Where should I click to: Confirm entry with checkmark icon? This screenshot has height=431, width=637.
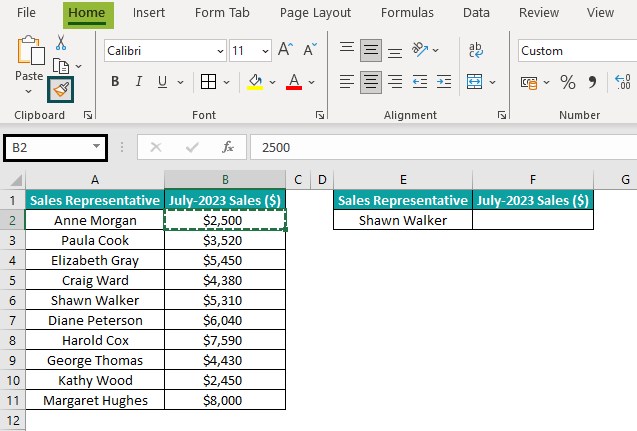point(192,147)
